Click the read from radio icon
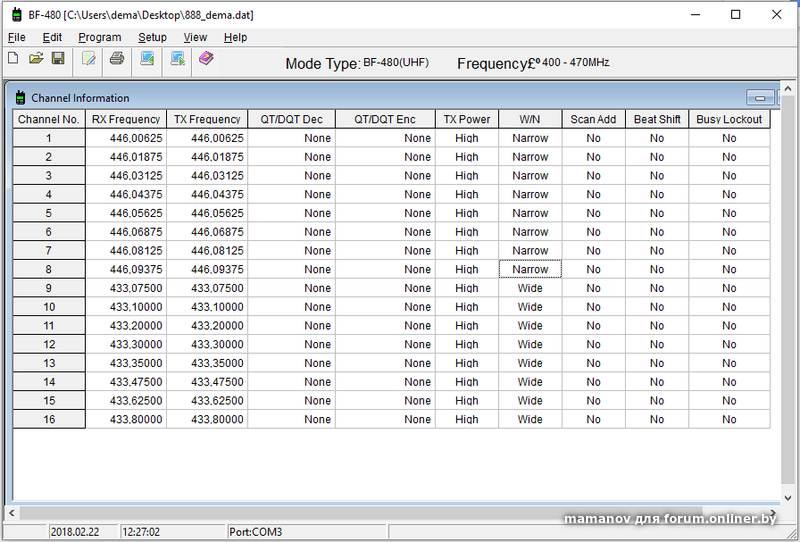 147,59
